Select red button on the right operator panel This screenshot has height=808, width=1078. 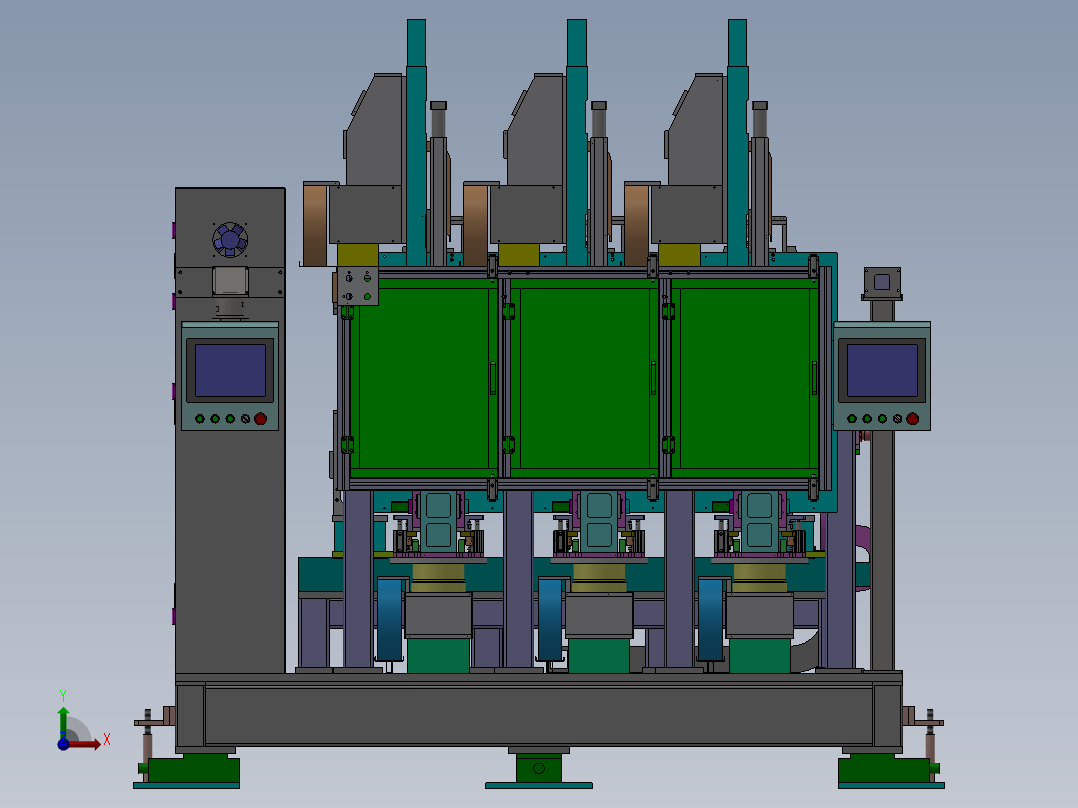pyautogui.click(x=912, y=418)
